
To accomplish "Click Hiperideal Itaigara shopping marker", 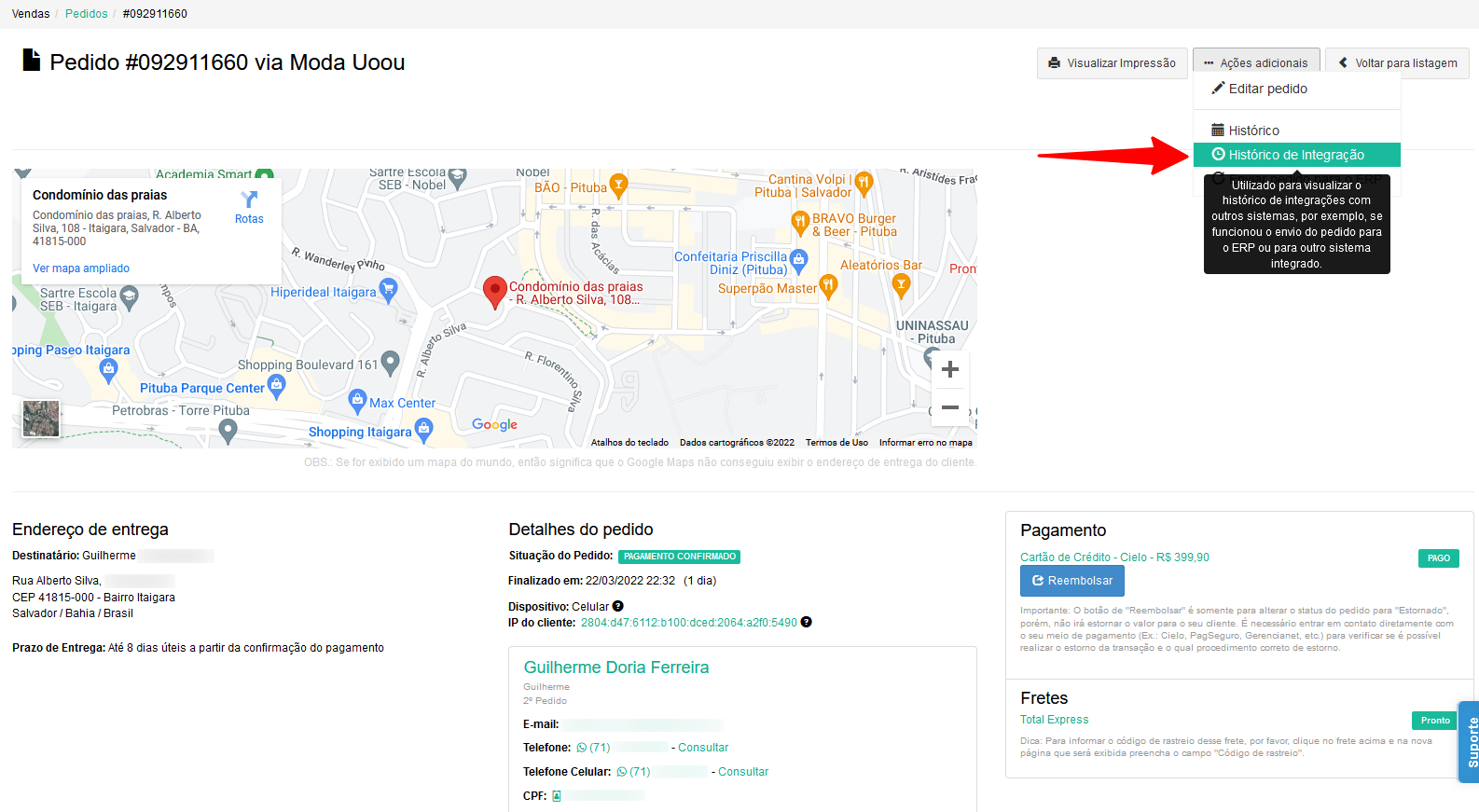I will point(389,290).
